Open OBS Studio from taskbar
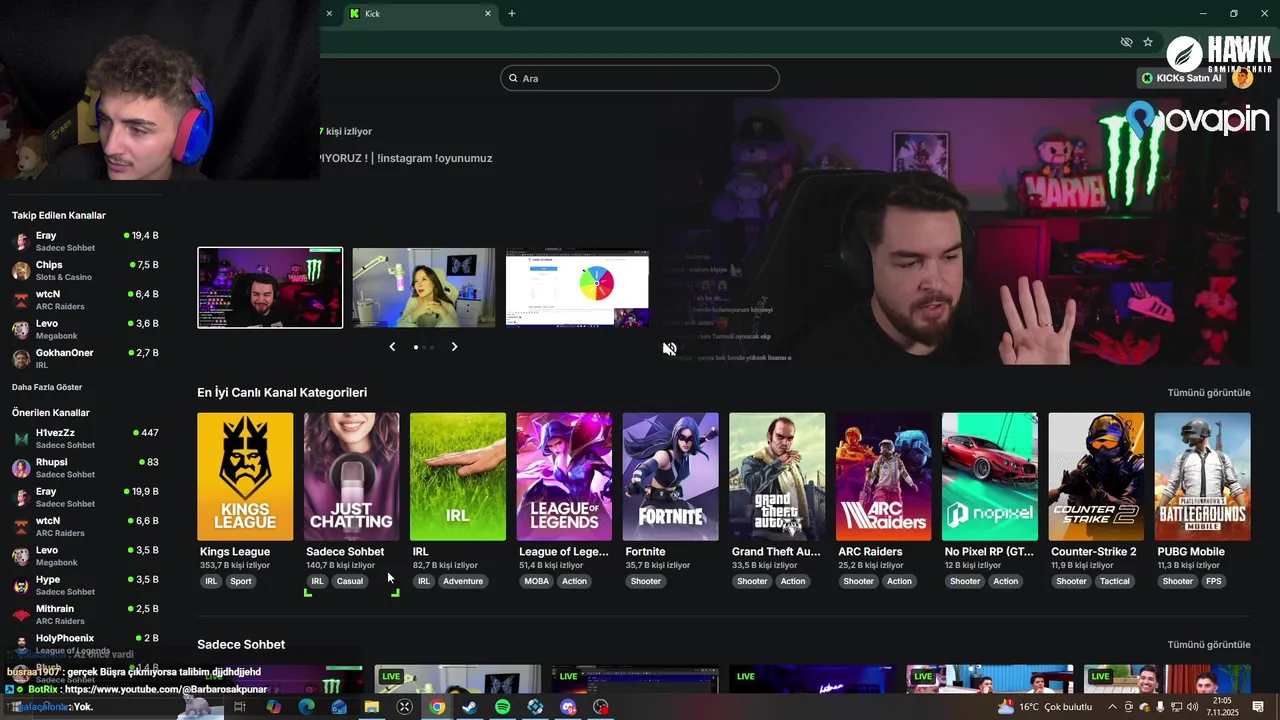Screen dimensions: 1280x720 click(x=600, y=707)
